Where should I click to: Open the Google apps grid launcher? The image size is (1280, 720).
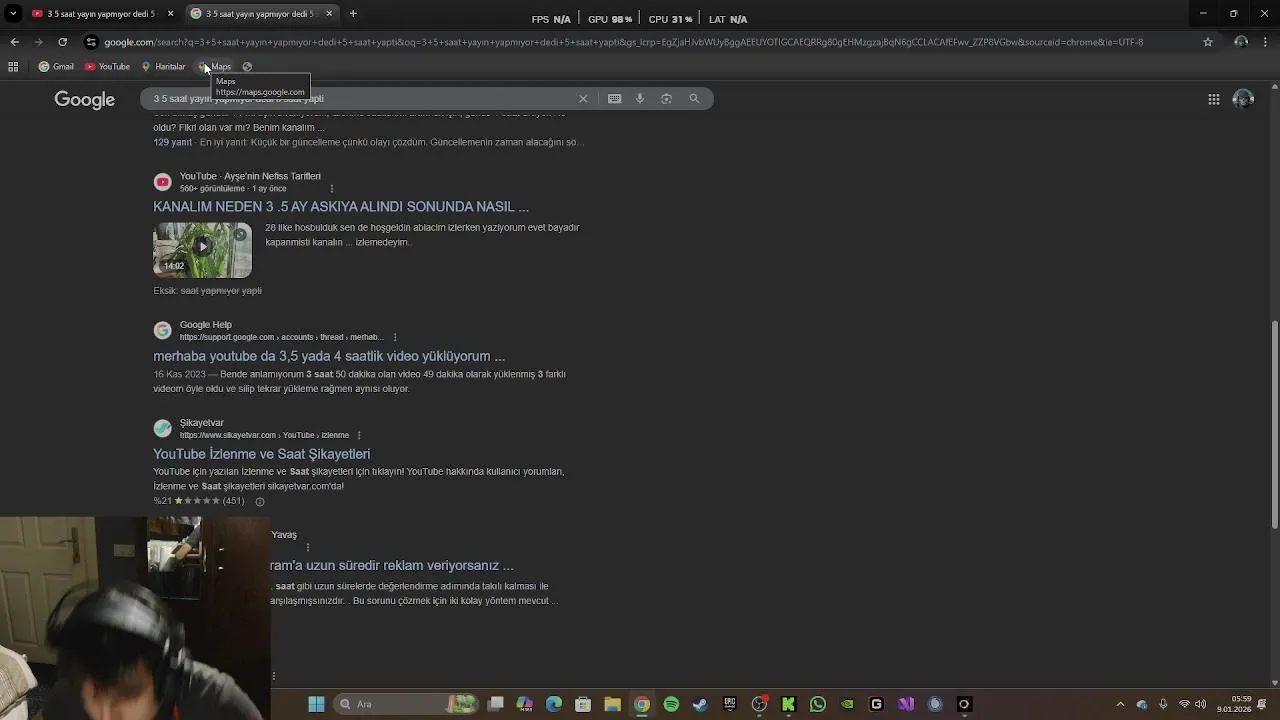(x=1213, y=99)
